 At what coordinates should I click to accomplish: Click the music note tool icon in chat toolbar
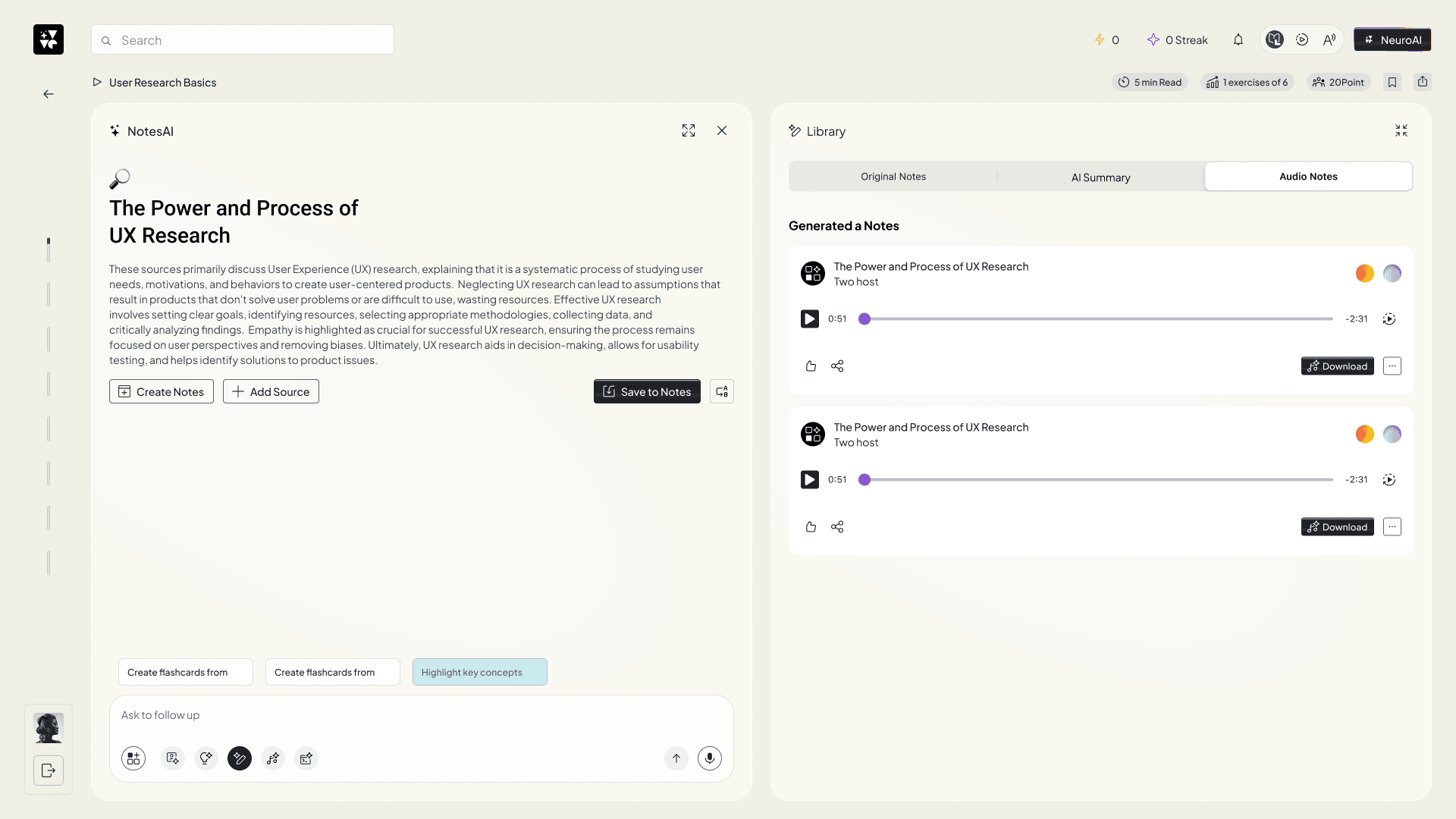(273, 758)
